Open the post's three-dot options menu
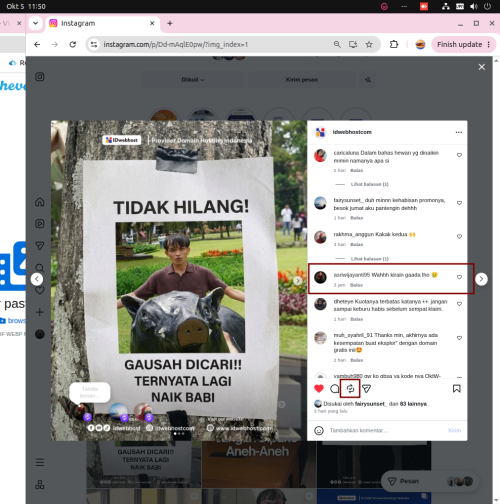 coord(459,132)
